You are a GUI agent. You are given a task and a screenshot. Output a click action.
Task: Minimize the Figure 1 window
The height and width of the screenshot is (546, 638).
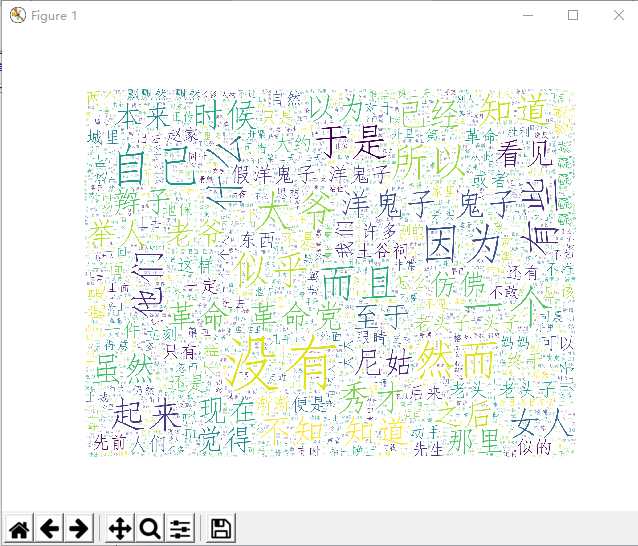tap(528, 15)
